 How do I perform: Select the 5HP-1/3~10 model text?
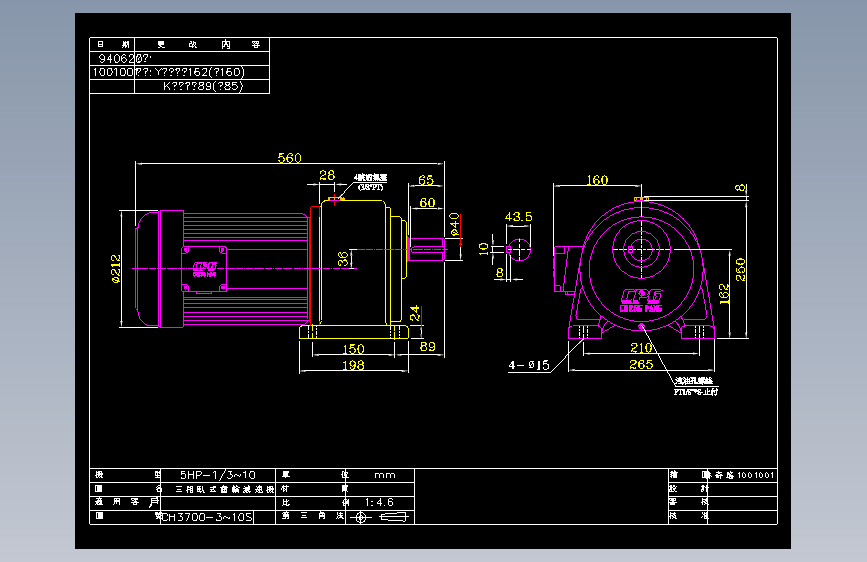click(x=218, y=475)
